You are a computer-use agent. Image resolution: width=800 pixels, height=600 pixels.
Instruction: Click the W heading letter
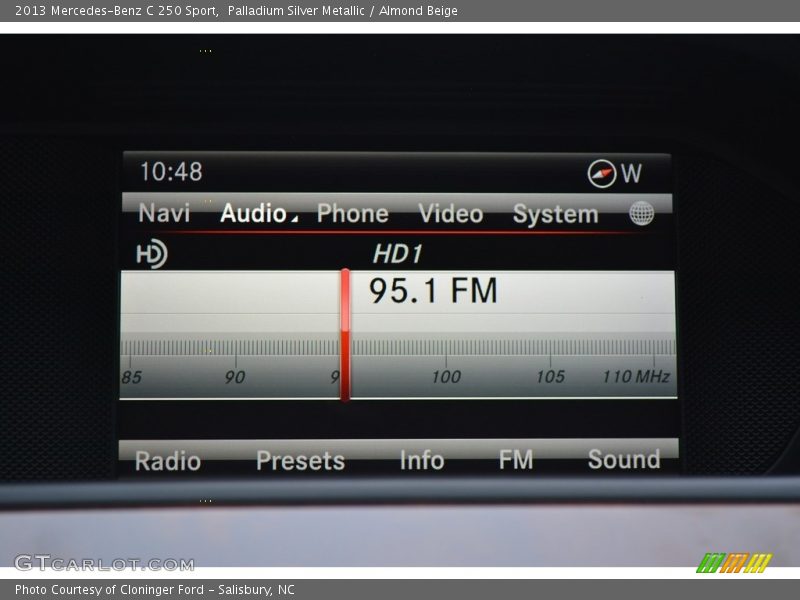point(631,174)
